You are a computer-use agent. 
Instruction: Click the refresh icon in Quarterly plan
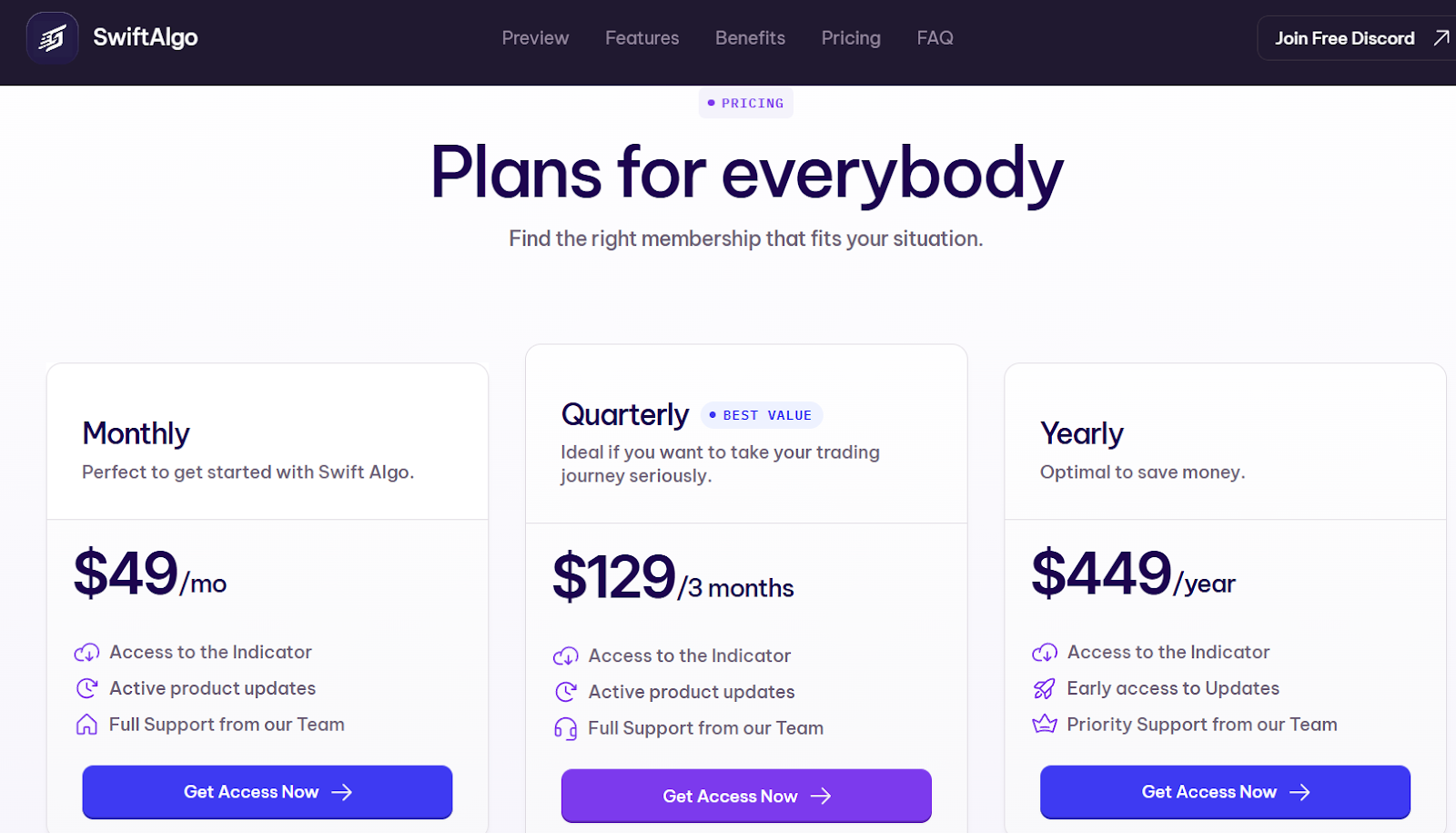point(565,692)
